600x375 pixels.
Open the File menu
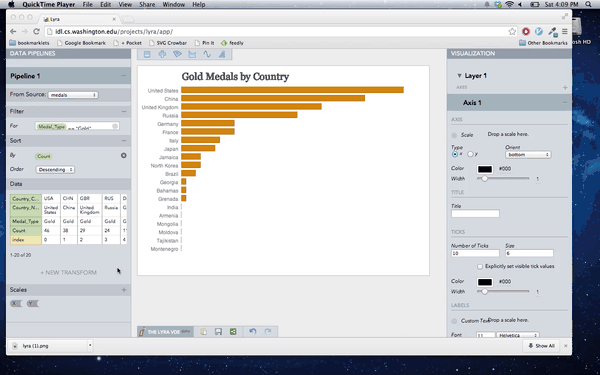[x=88, y=5]
